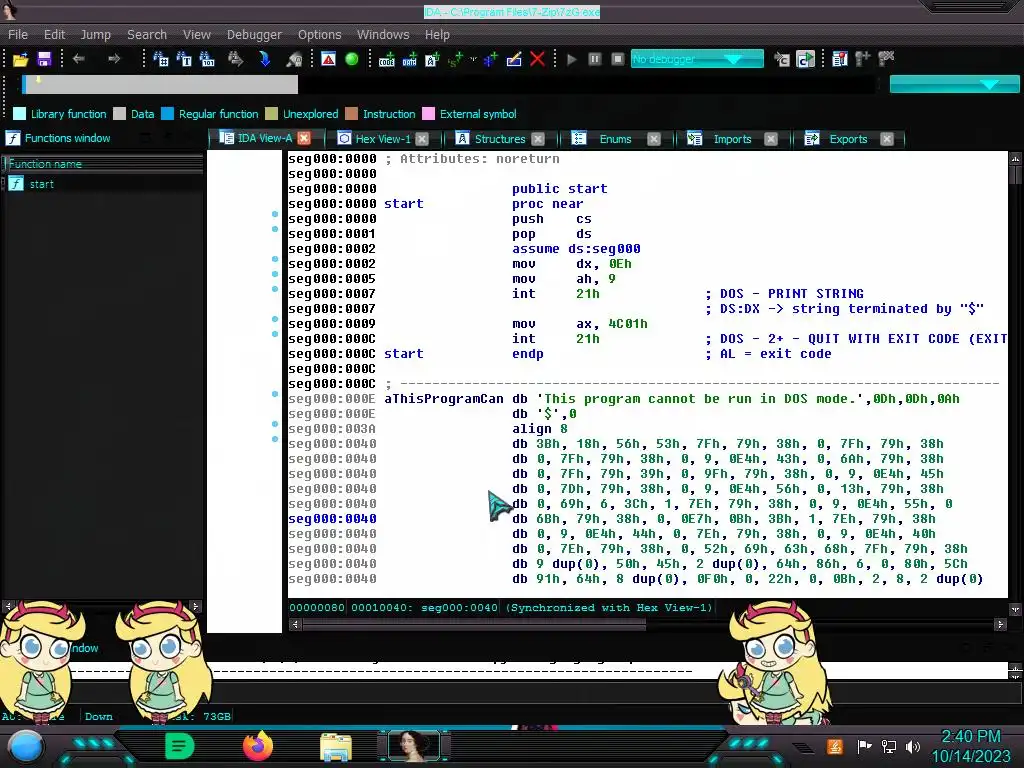Click the green circle status icon
Screen dimensions: 1024x768
351,59
